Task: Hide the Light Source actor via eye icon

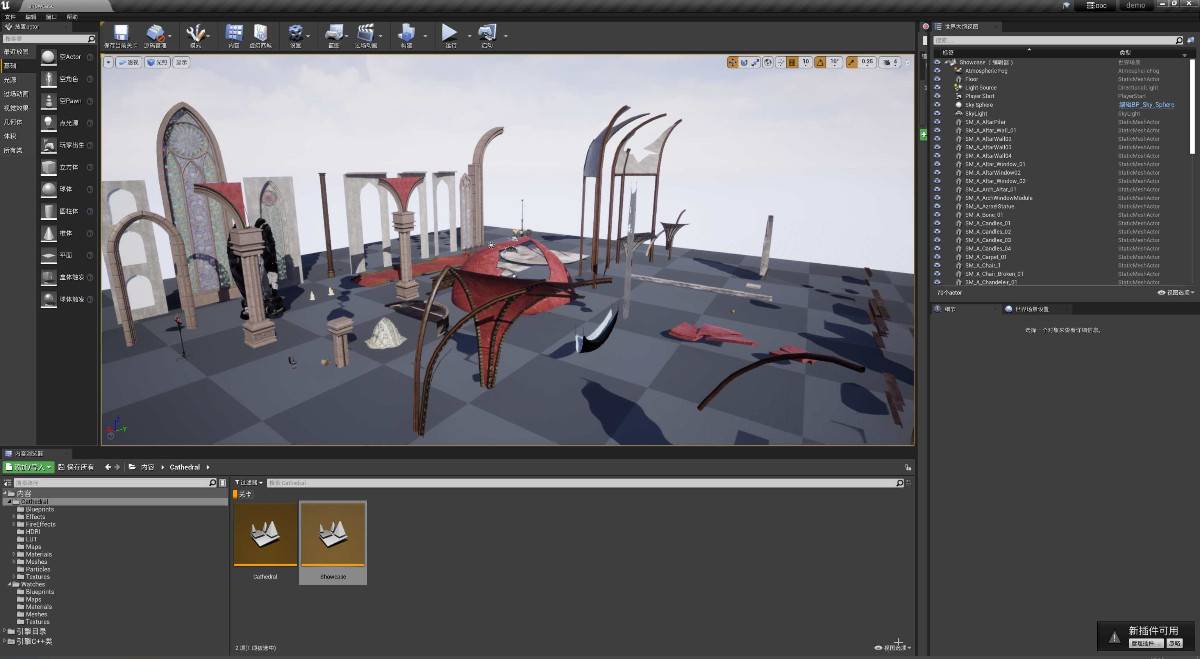Action: coord(937,88)
